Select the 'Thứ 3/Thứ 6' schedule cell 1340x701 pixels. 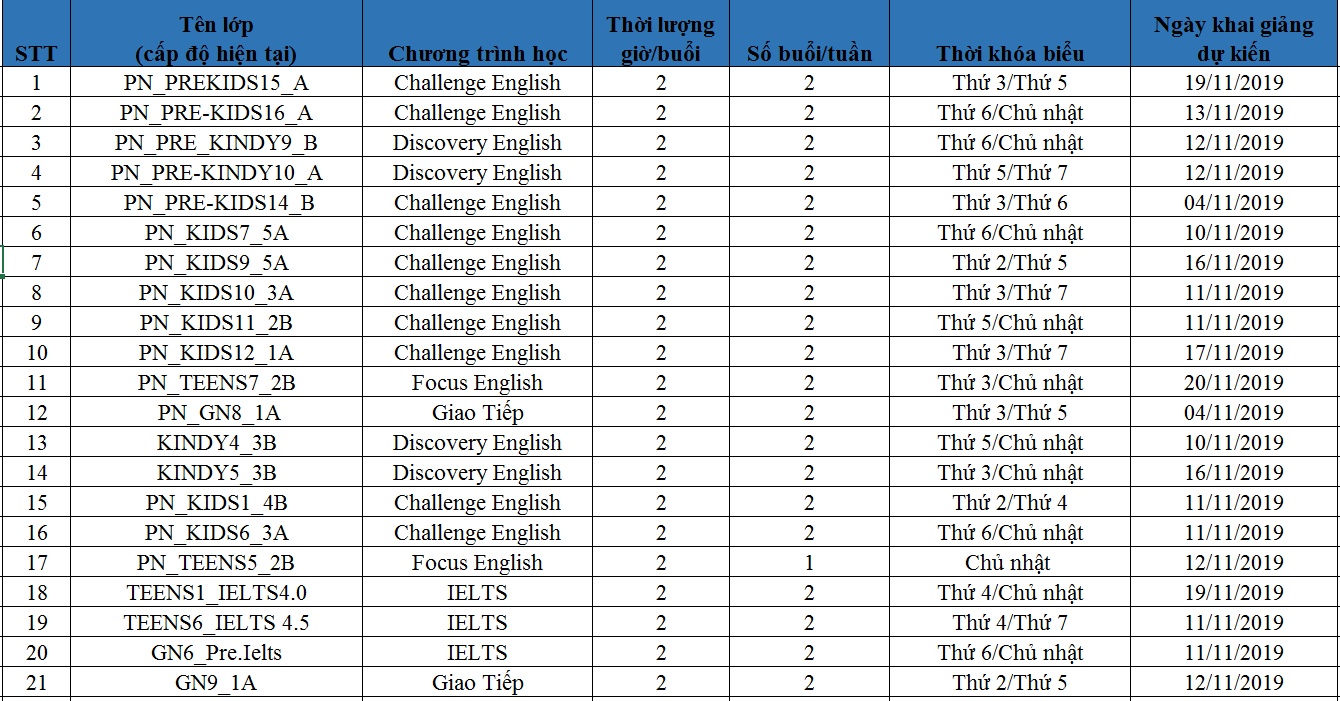coord(1010,203)
